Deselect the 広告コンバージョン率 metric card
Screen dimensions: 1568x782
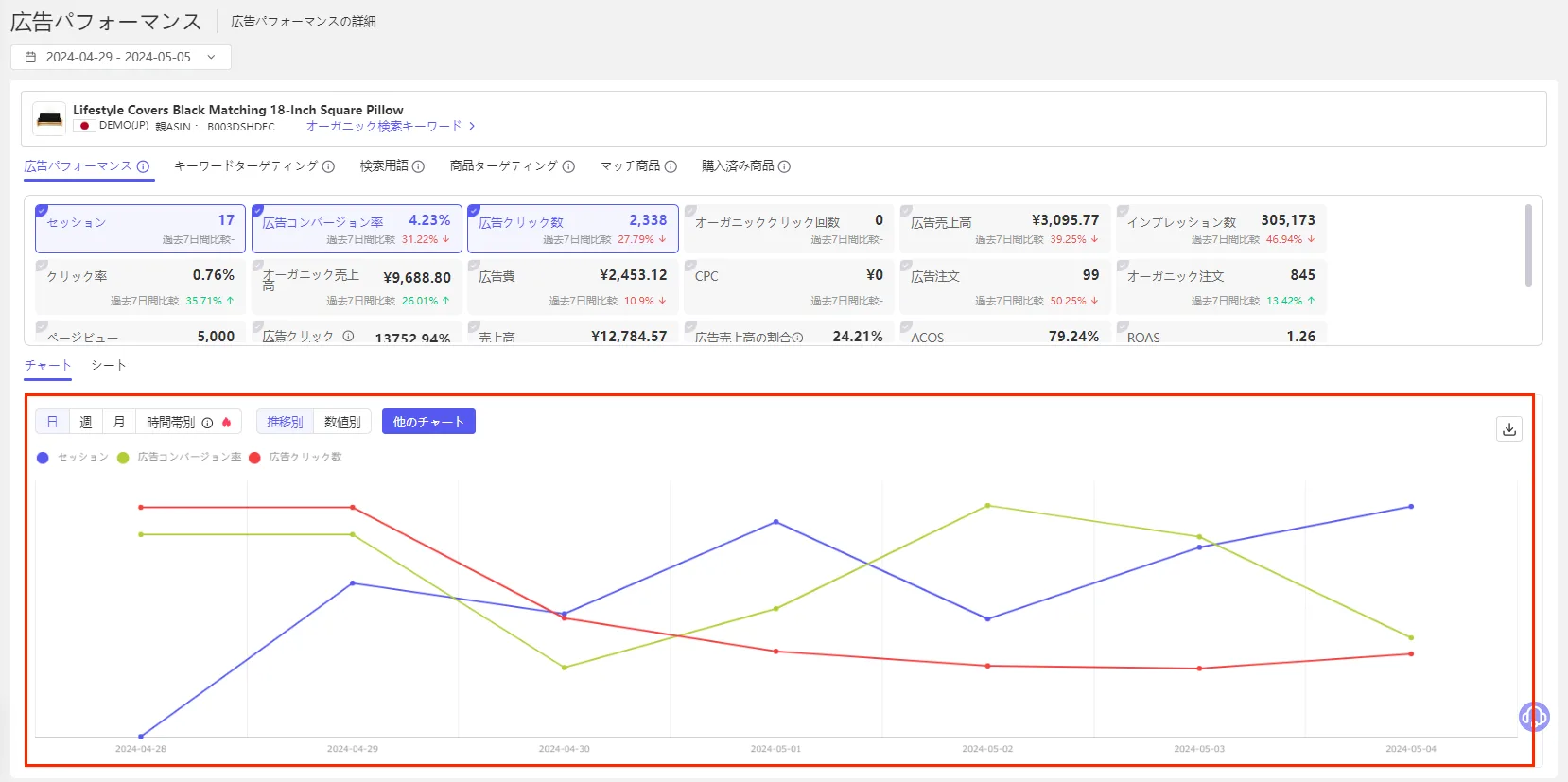(x=357, y=229)
